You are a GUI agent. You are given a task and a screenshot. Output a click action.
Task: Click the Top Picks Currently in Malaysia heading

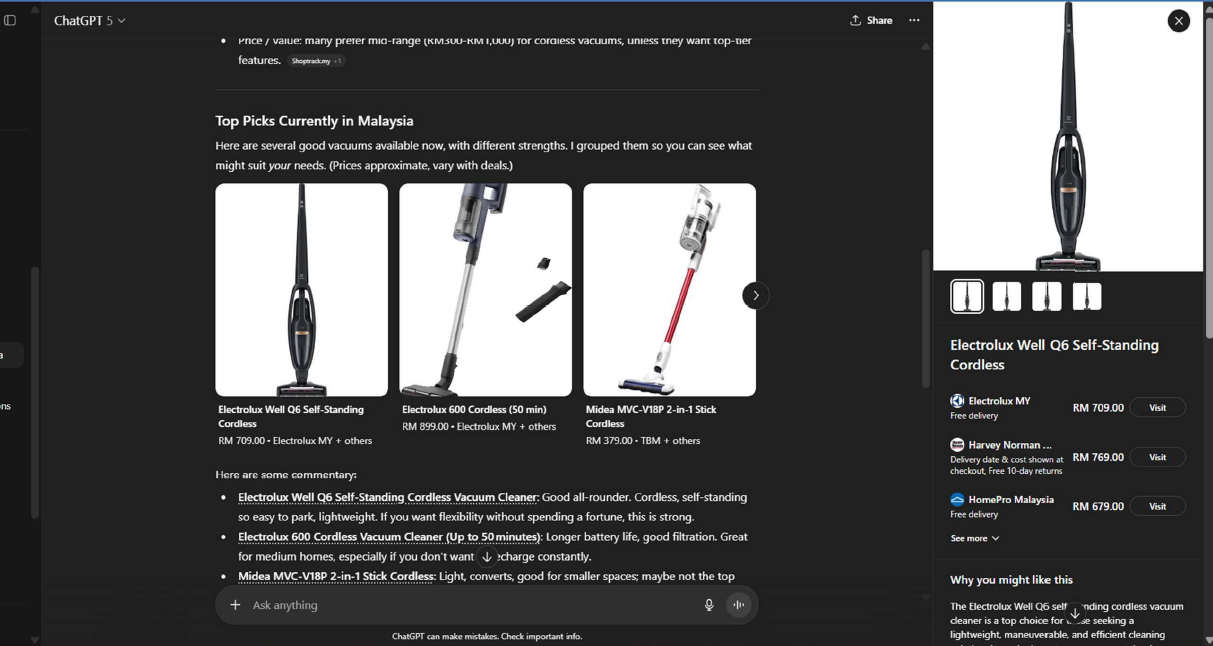314,121
